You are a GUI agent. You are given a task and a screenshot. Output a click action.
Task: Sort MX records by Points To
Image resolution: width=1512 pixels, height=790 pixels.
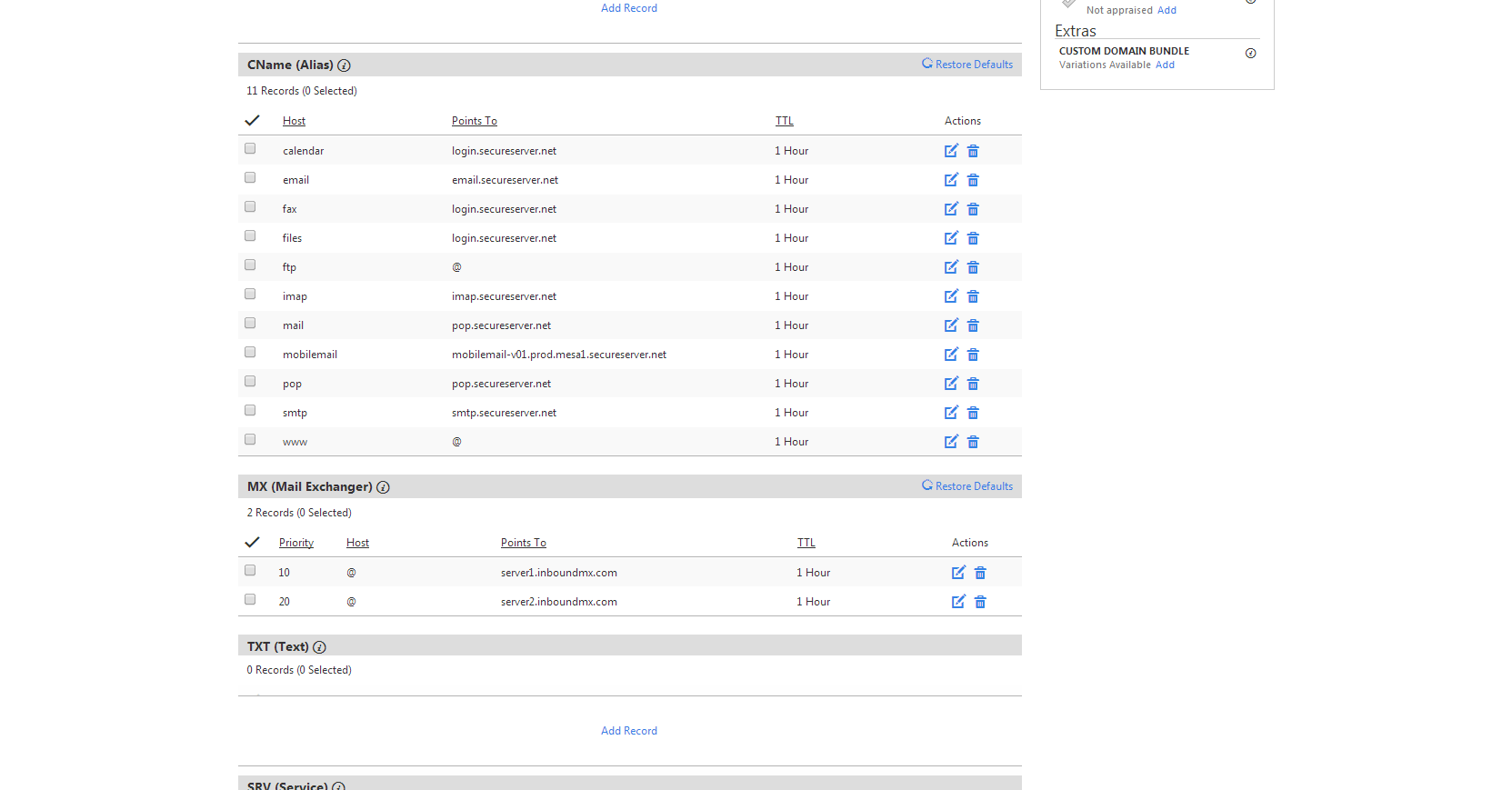(x=524, y=543)
